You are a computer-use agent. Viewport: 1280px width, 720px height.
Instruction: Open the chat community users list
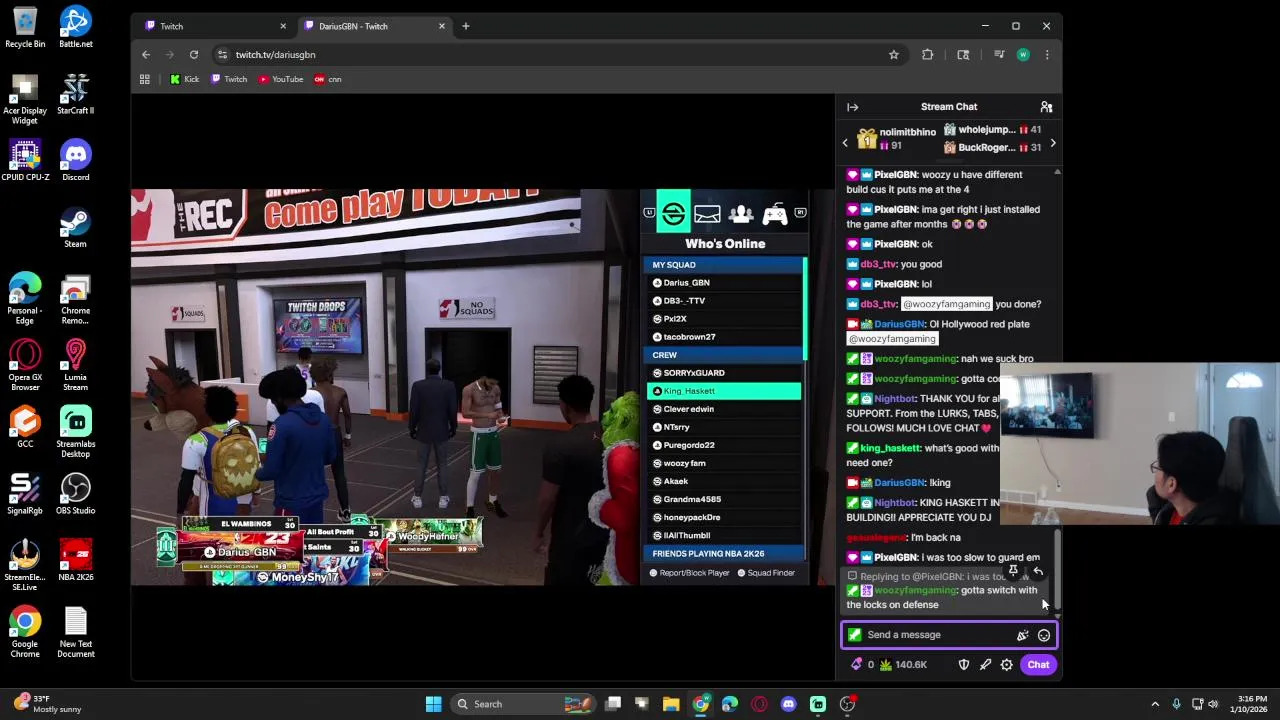tap(1046, 107)
